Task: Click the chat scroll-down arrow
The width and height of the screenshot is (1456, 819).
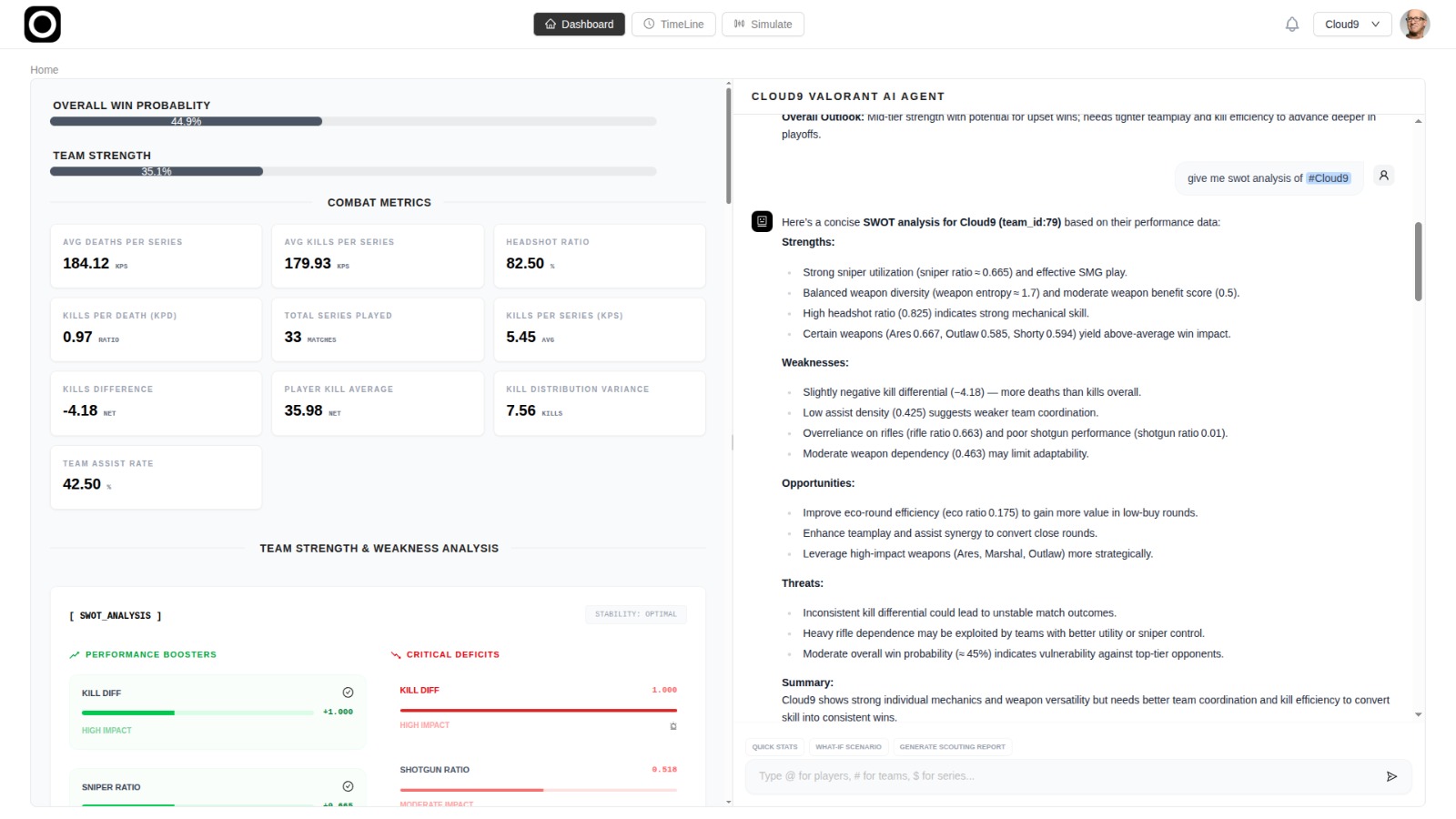Action: (x=1418, y=715)
